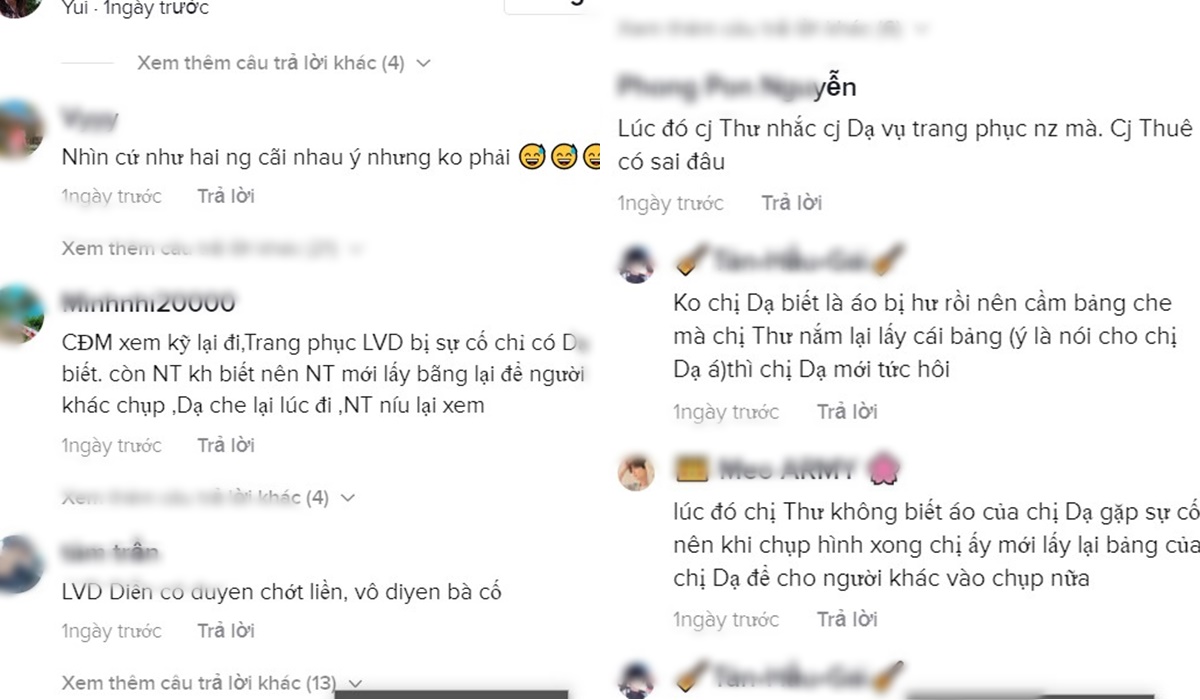Click Trả lời under 'Ko chị Dạ biết' comment

(846, 411)
